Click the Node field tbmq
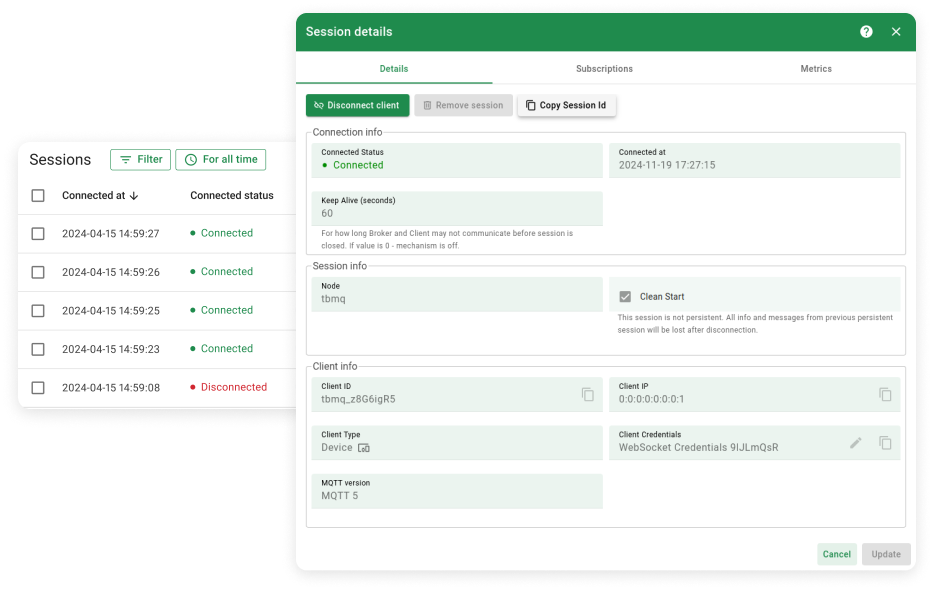 point(457,294)
